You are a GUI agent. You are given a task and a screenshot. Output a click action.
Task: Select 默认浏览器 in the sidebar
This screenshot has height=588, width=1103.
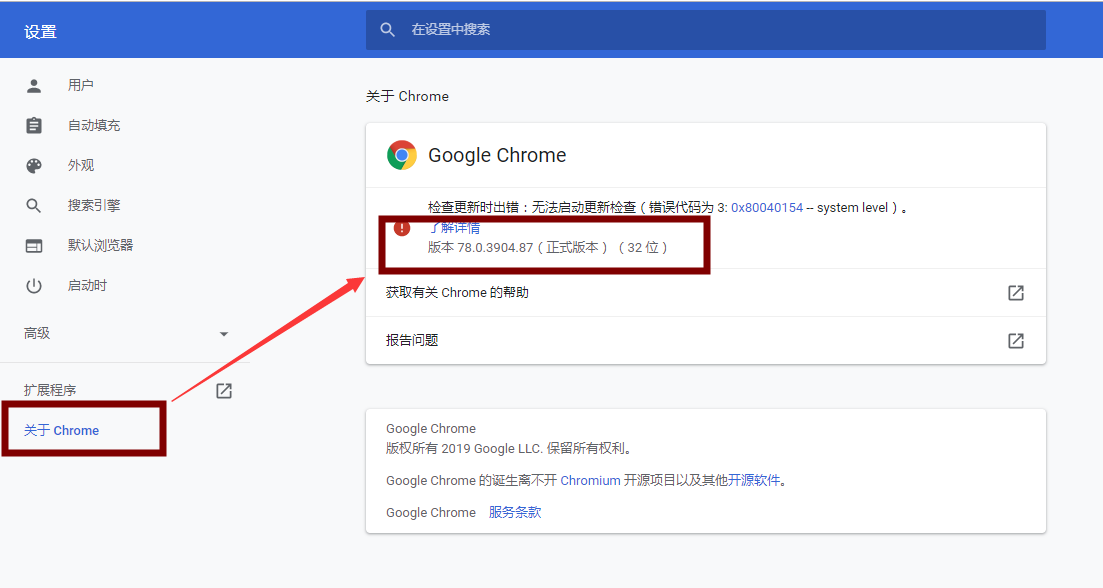(101, 245)
